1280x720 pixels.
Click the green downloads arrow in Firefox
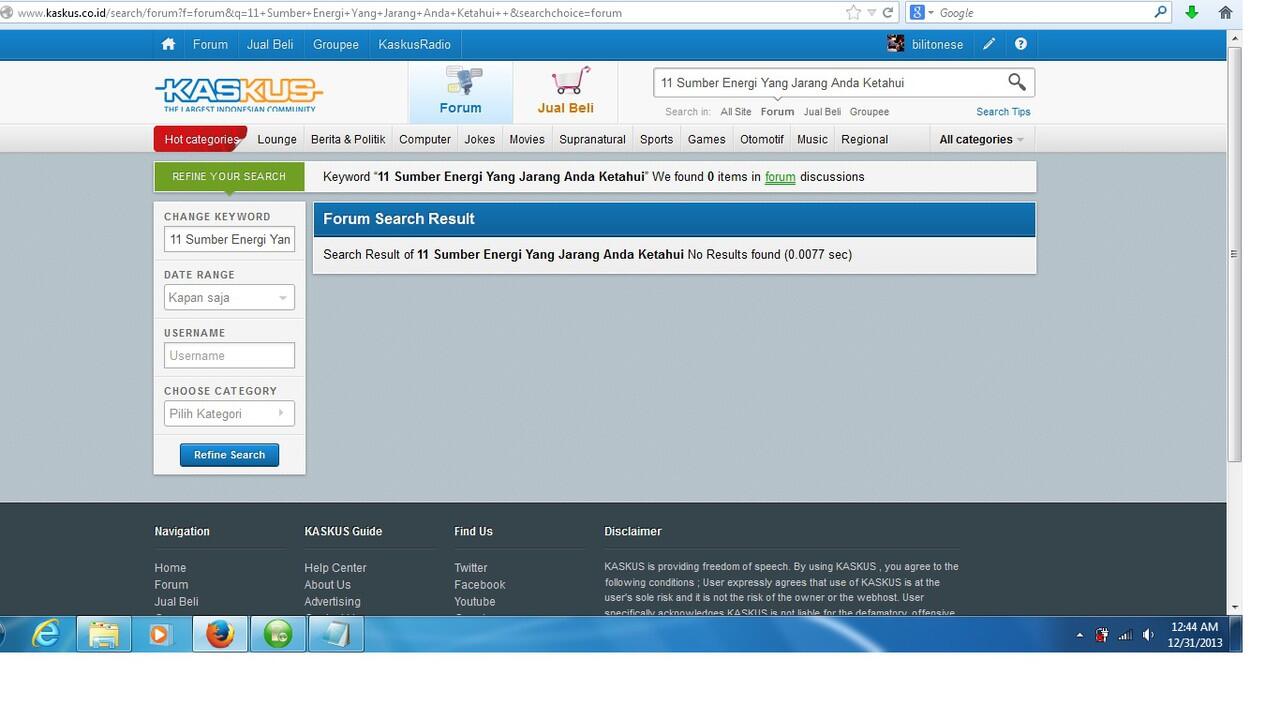1191,13
